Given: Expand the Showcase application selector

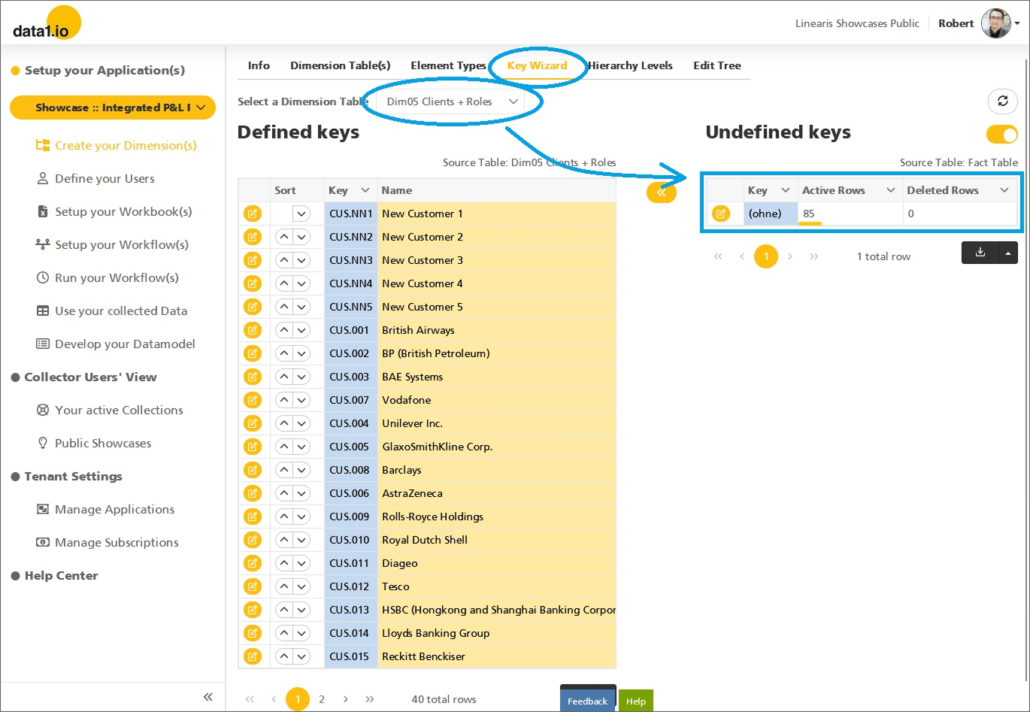Looking at the screenshot, I should click(112, 108).
